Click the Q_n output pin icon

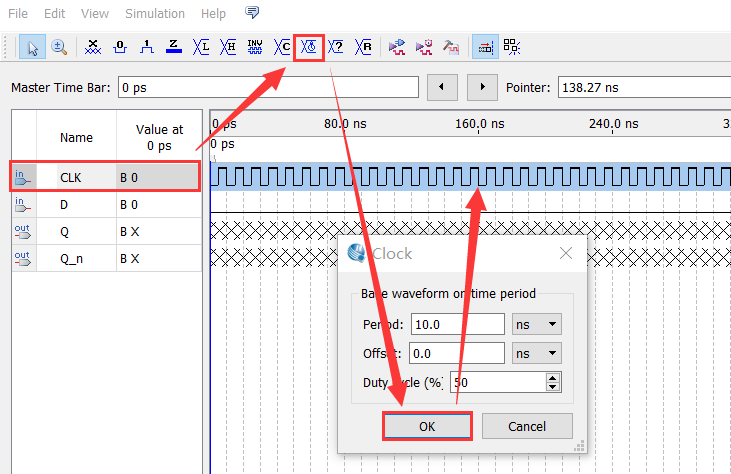tap(22, 259)
